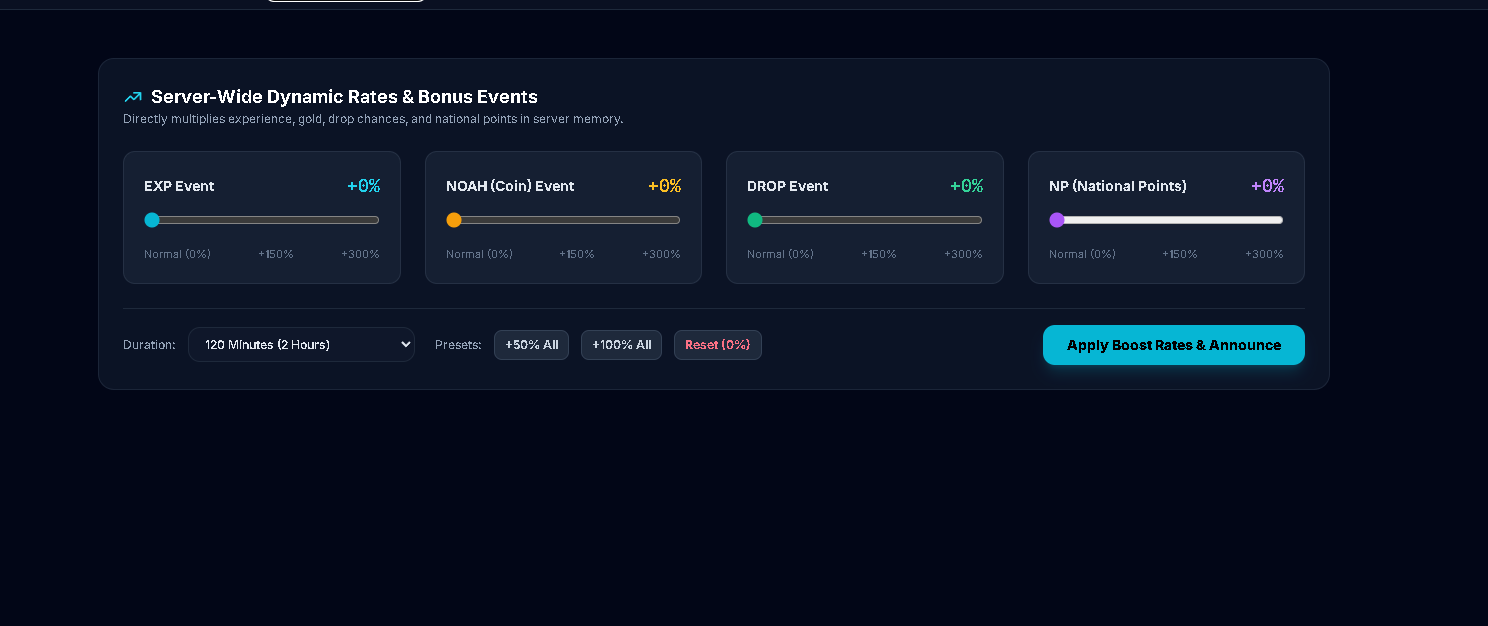The height and width of the screenshot is (626, 1488).
Task: Apply the +100% All preset
Action: (x=621, y=345)
